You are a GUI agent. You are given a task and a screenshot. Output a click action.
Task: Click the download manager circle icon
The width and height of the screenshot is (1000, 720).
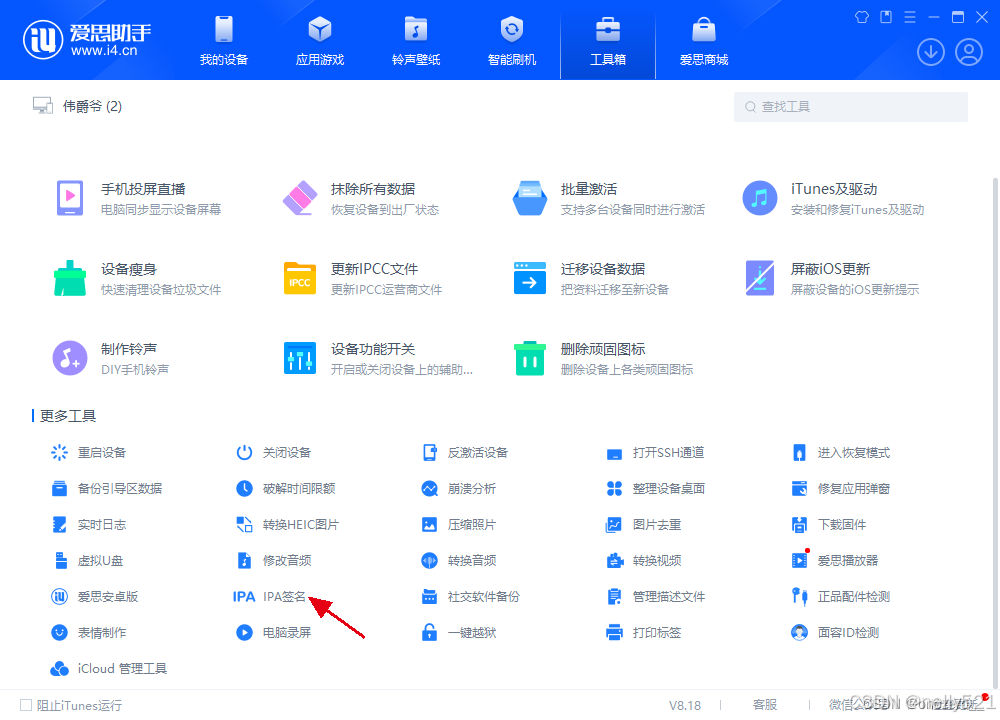click(930, 52)
